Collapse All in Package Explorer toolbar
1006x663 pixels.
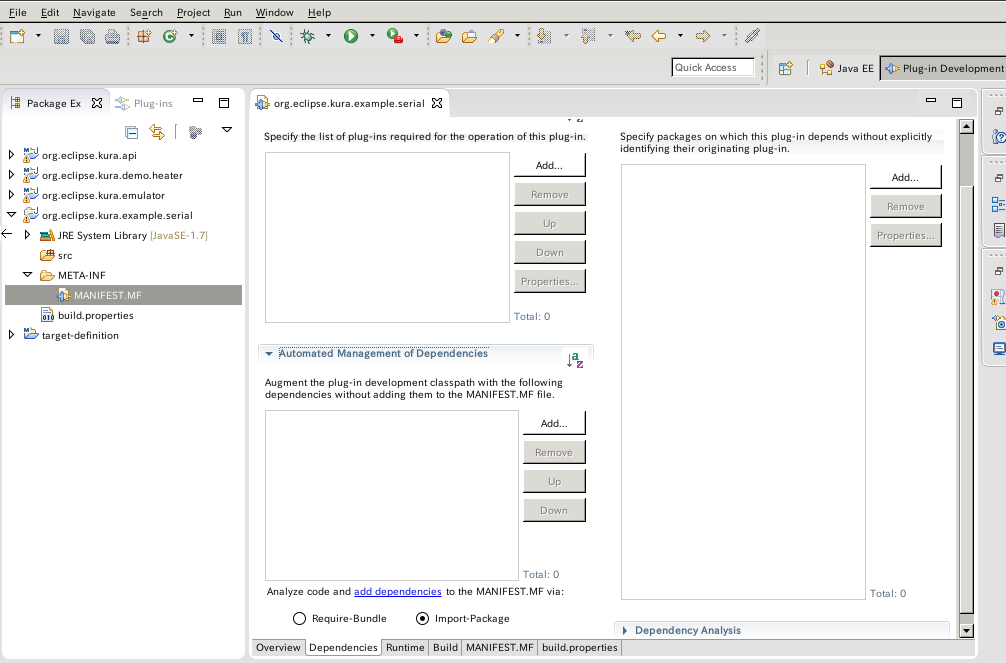click(132, 132)
